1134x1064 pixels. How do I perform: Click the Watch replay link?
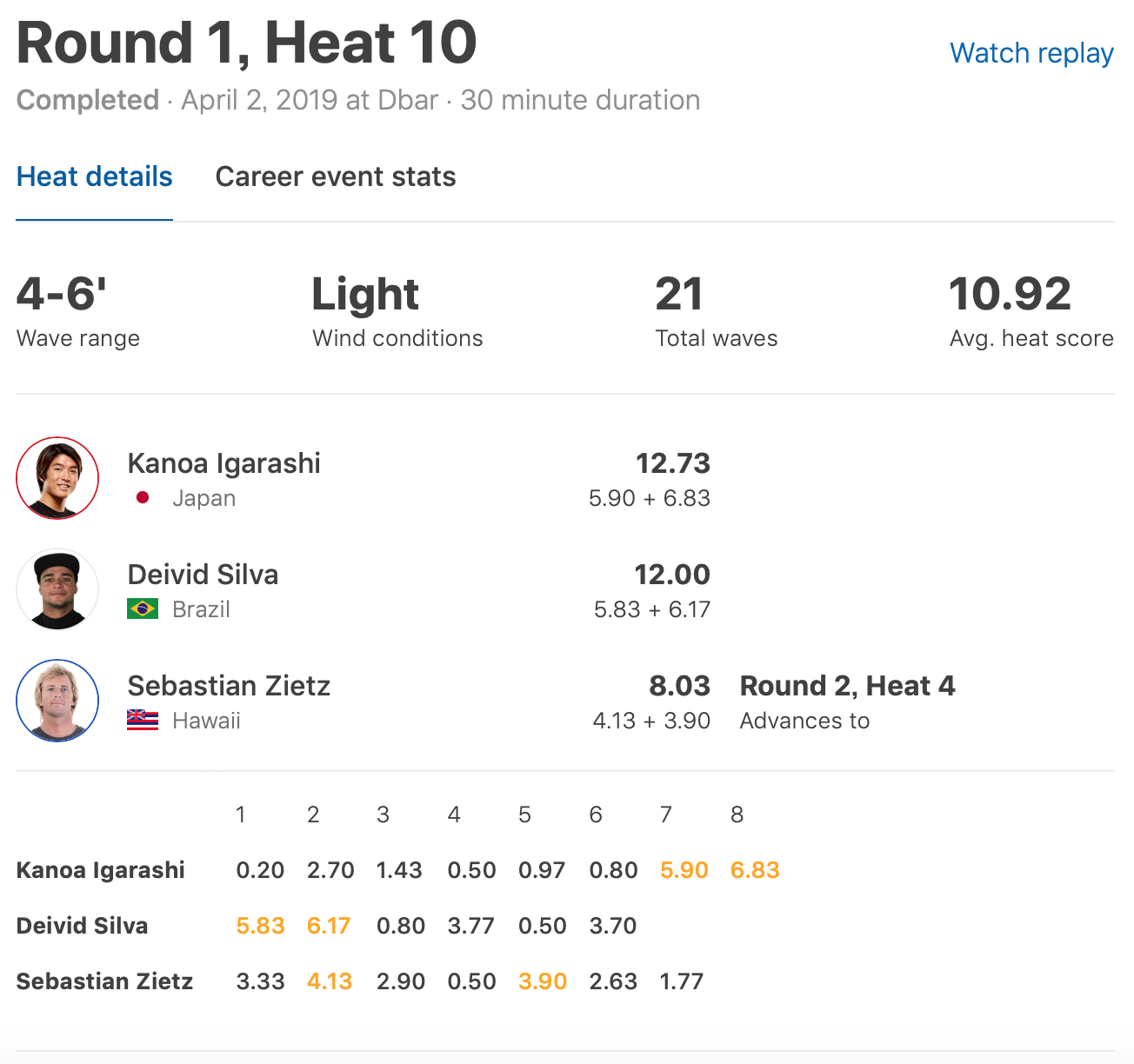click(1031, 53)
